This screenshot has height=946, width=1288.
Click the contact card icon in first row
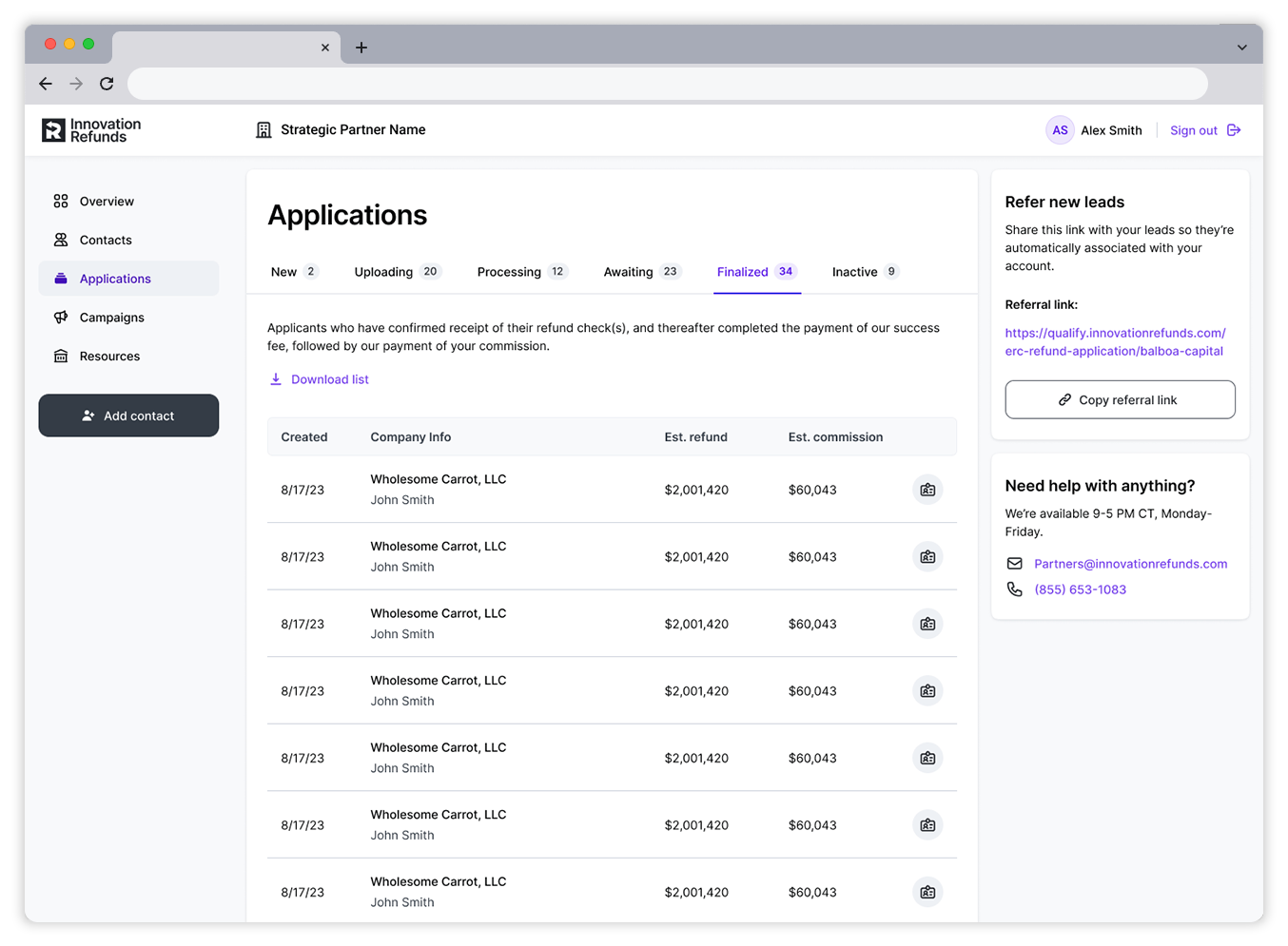[927, 490]
